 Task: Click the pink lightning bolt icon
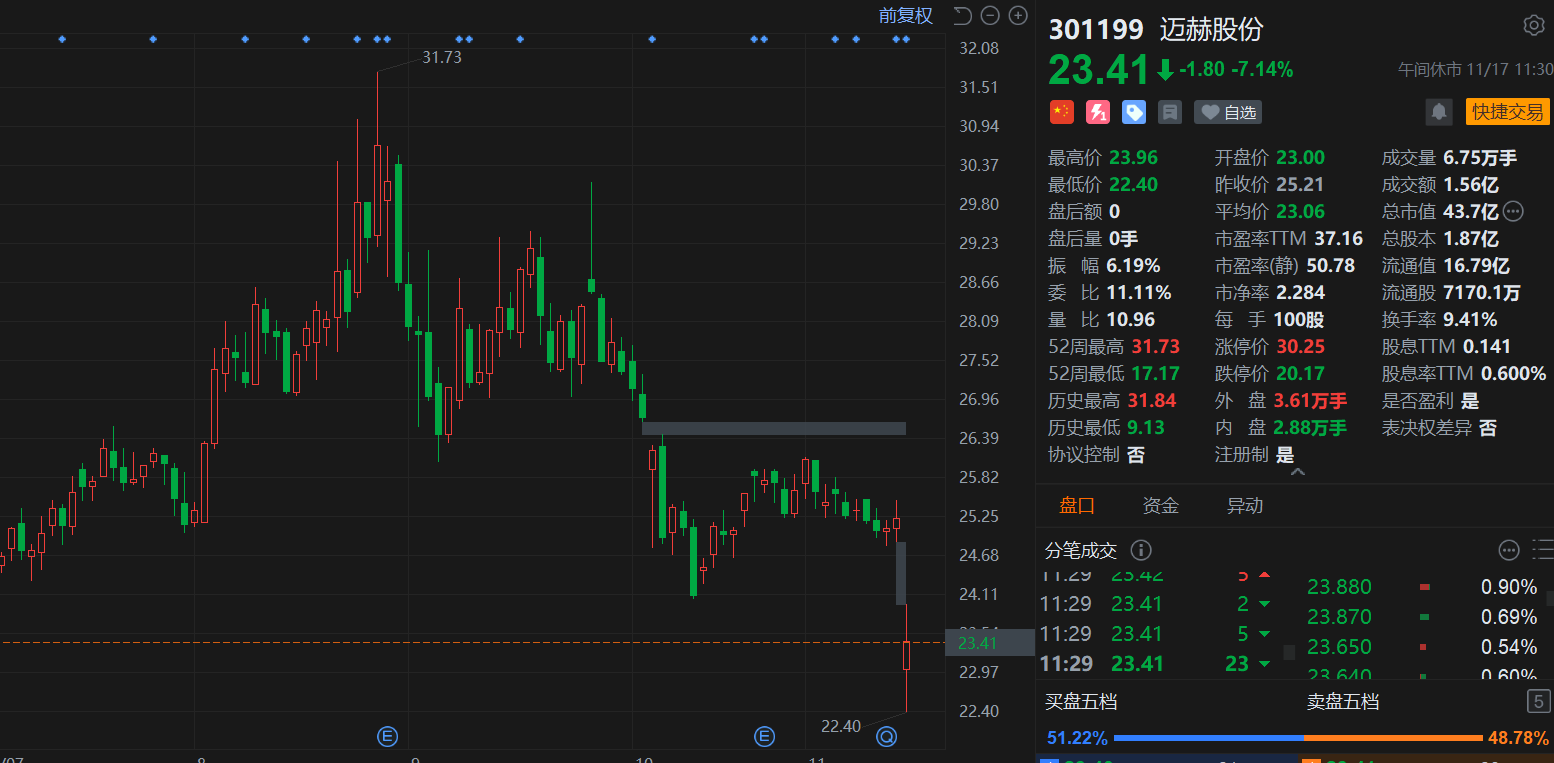click(x=1098, y=112)
